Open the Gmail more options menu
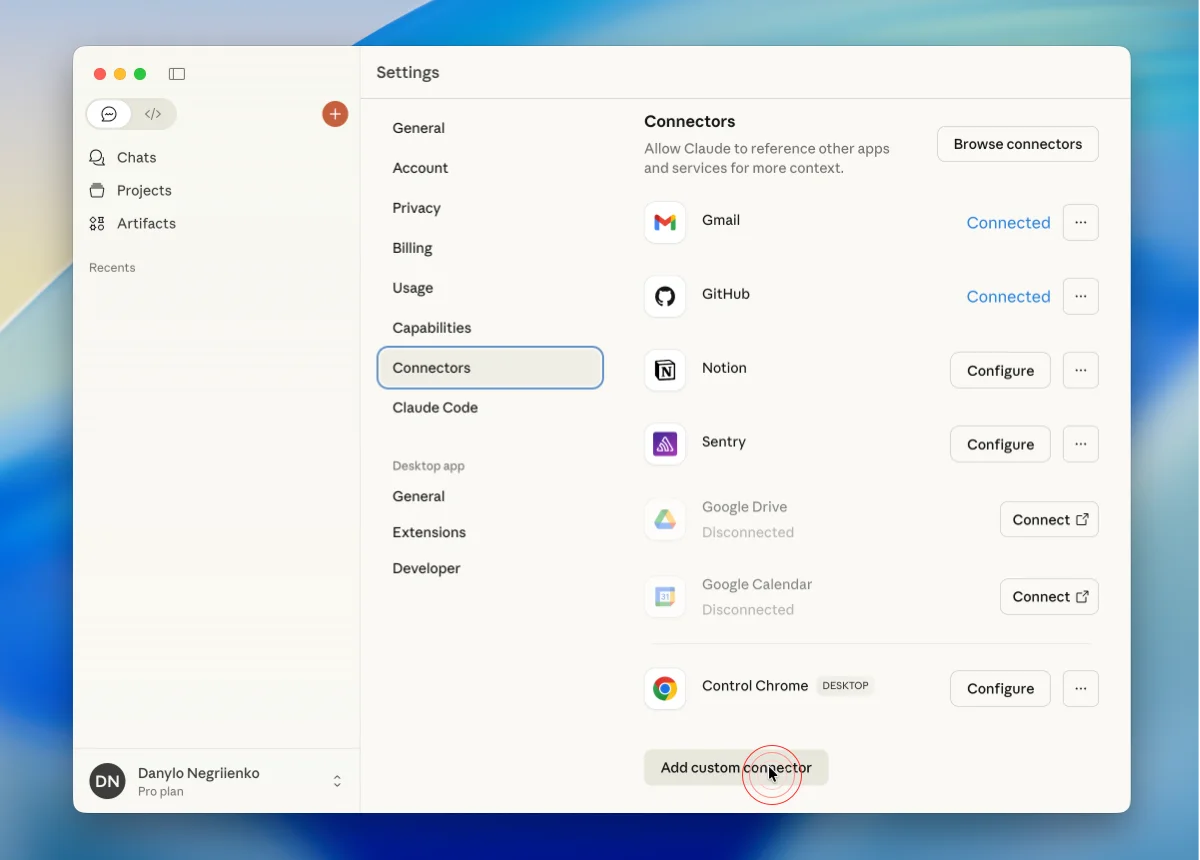Screen dimensions: 1200x860 click(x=1080, y=222)
